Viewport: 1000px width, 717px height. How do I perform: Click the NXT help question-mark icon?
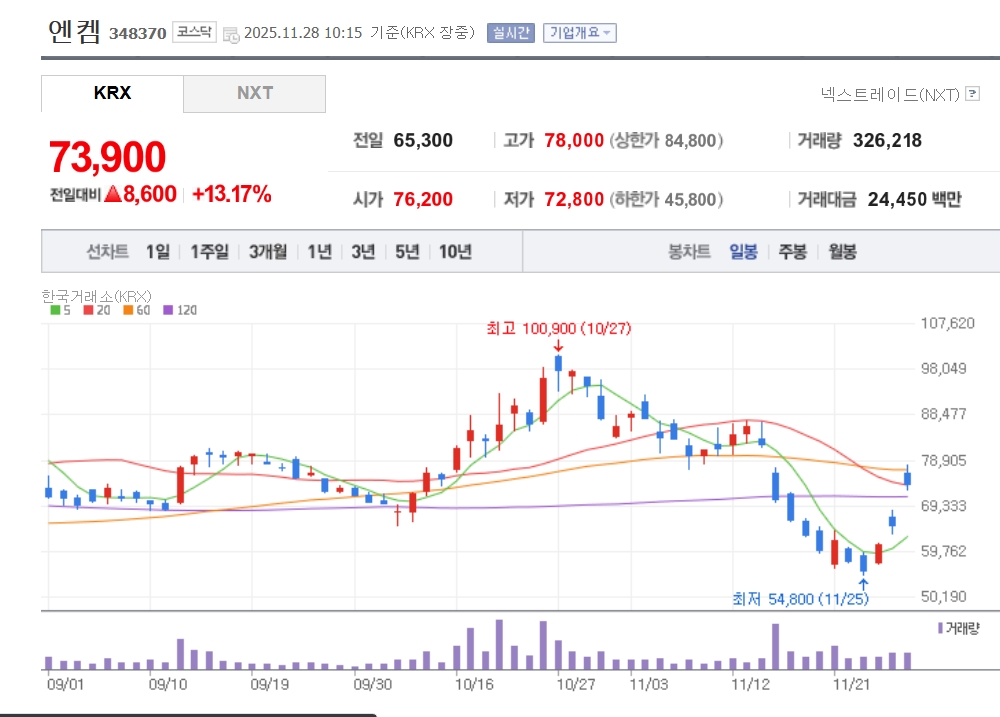973,94
